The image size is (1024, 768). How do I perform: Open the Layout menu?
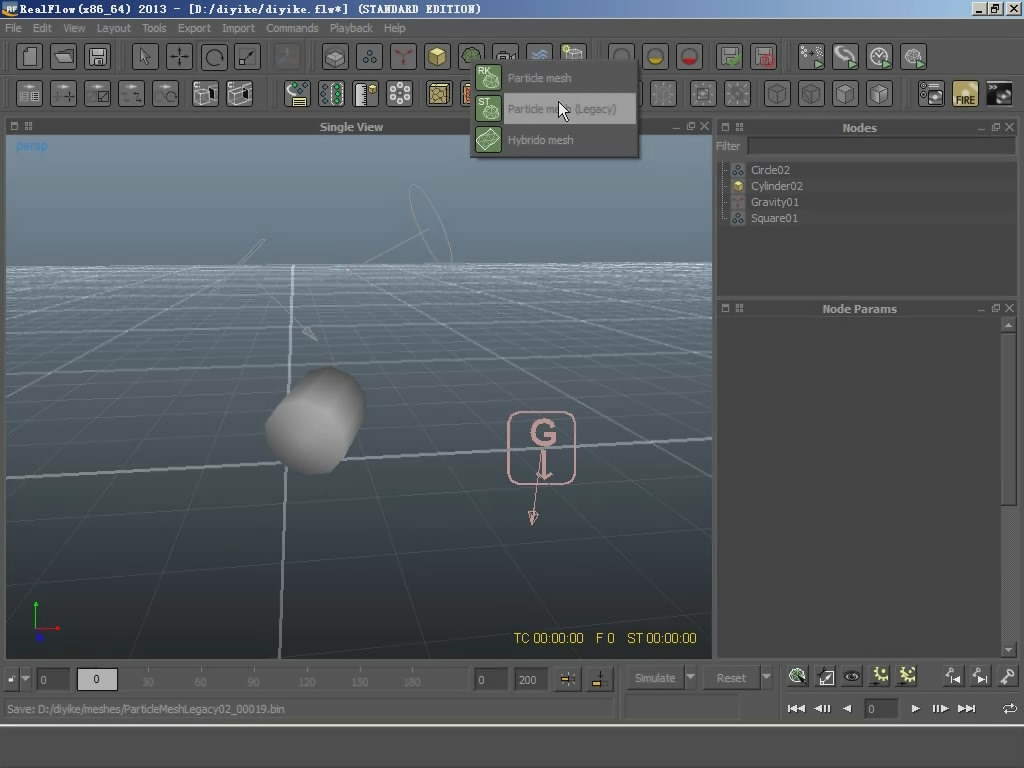[114, 28]
